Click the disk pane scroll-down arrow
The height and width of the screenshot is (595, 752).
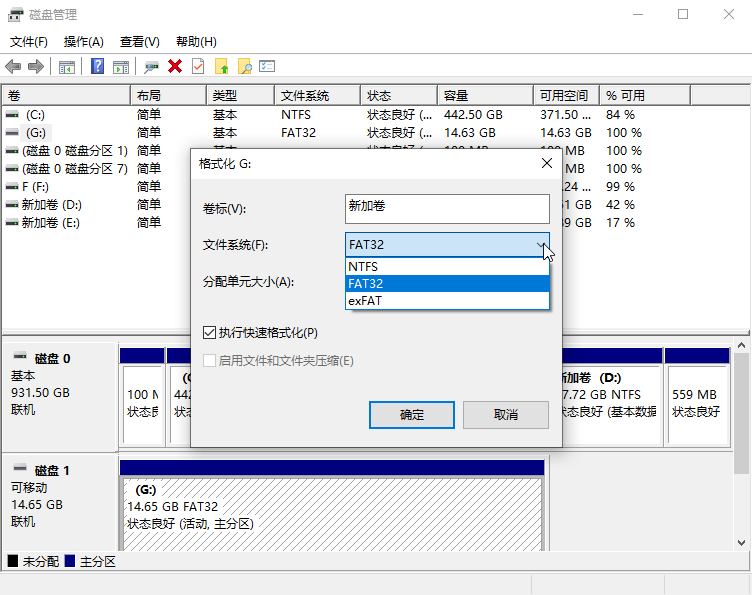point(741,543)
